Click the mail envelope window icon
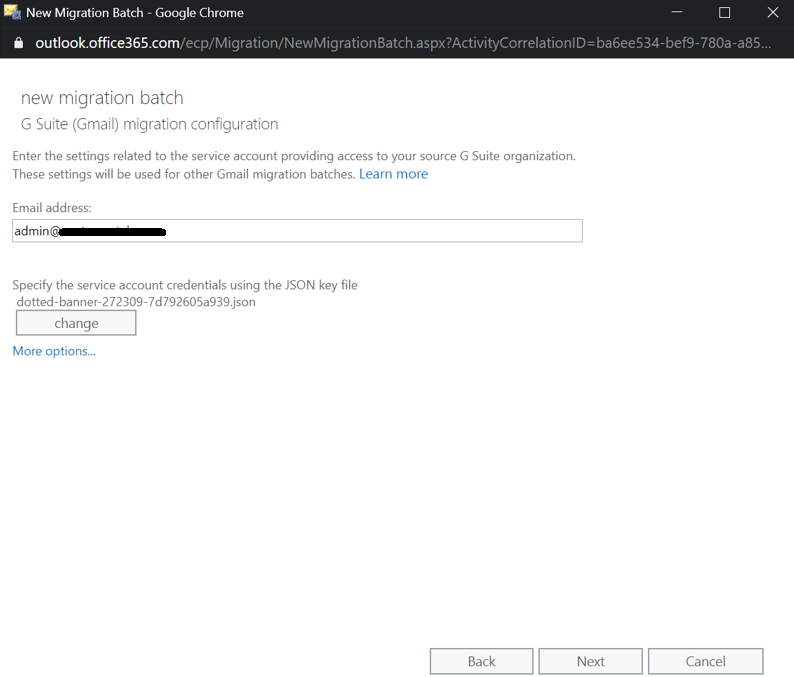 pos(13,13)
